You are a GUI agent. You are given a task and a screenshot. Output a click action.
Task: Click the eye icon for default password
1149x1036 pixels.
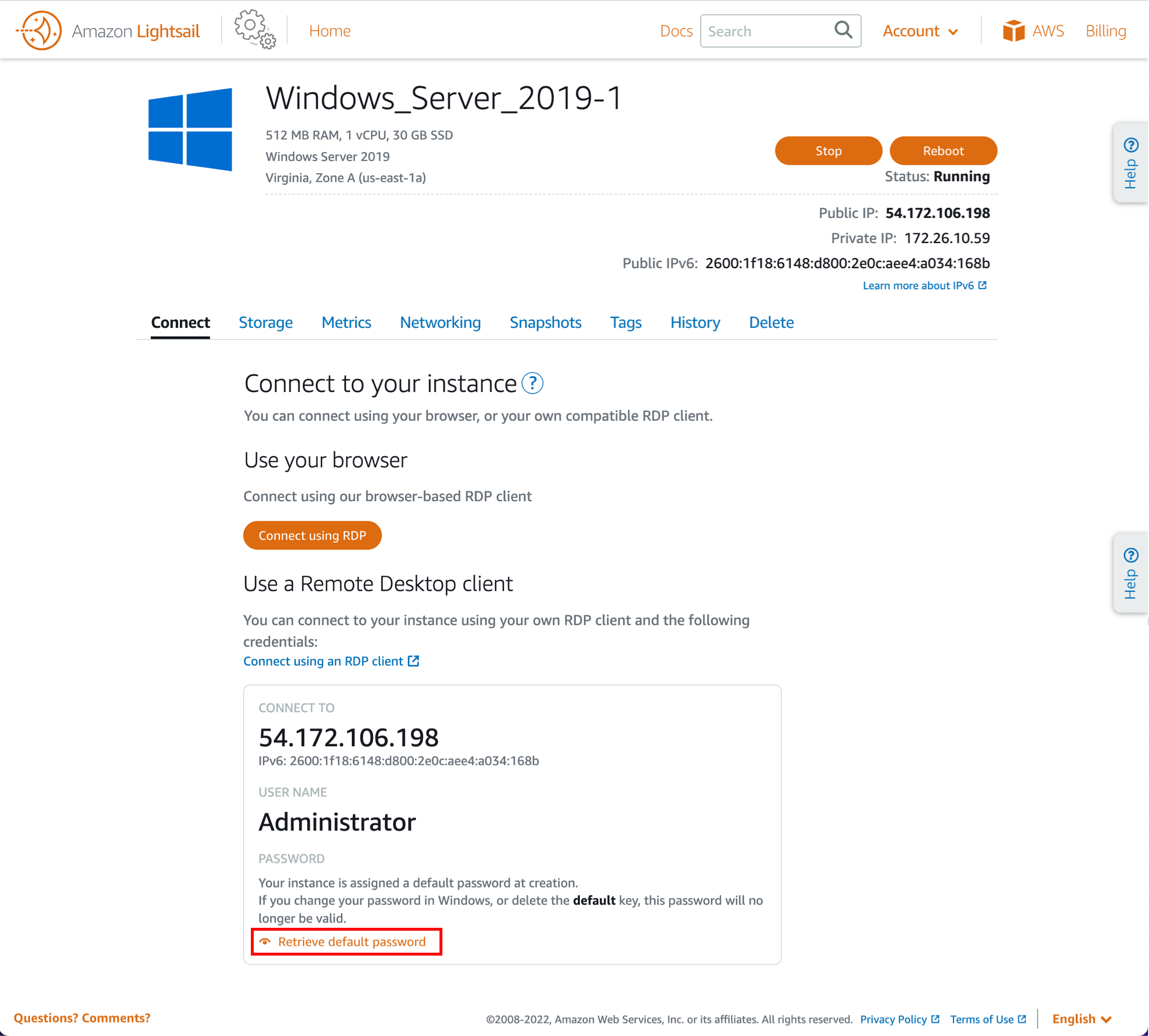click(x=265, y=942)
